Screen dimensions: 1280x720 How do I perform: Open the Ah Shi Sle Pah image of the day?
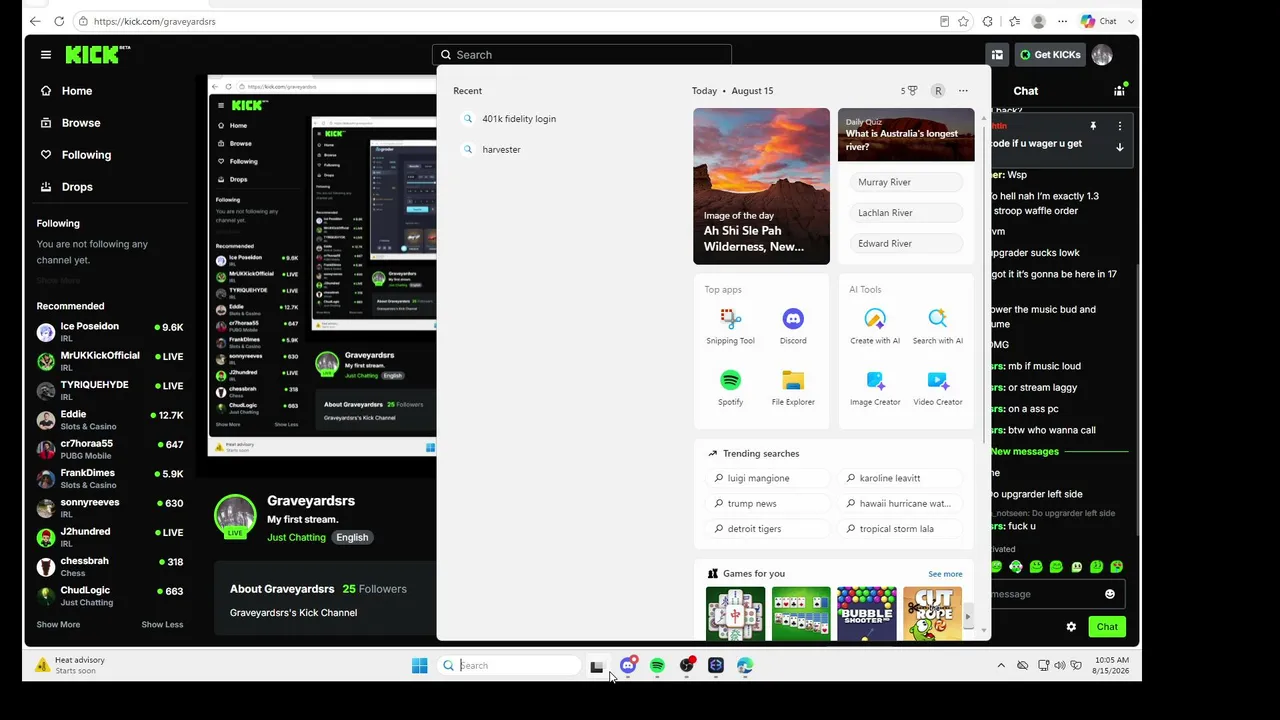pyautogui.click(x=761, y=186)
